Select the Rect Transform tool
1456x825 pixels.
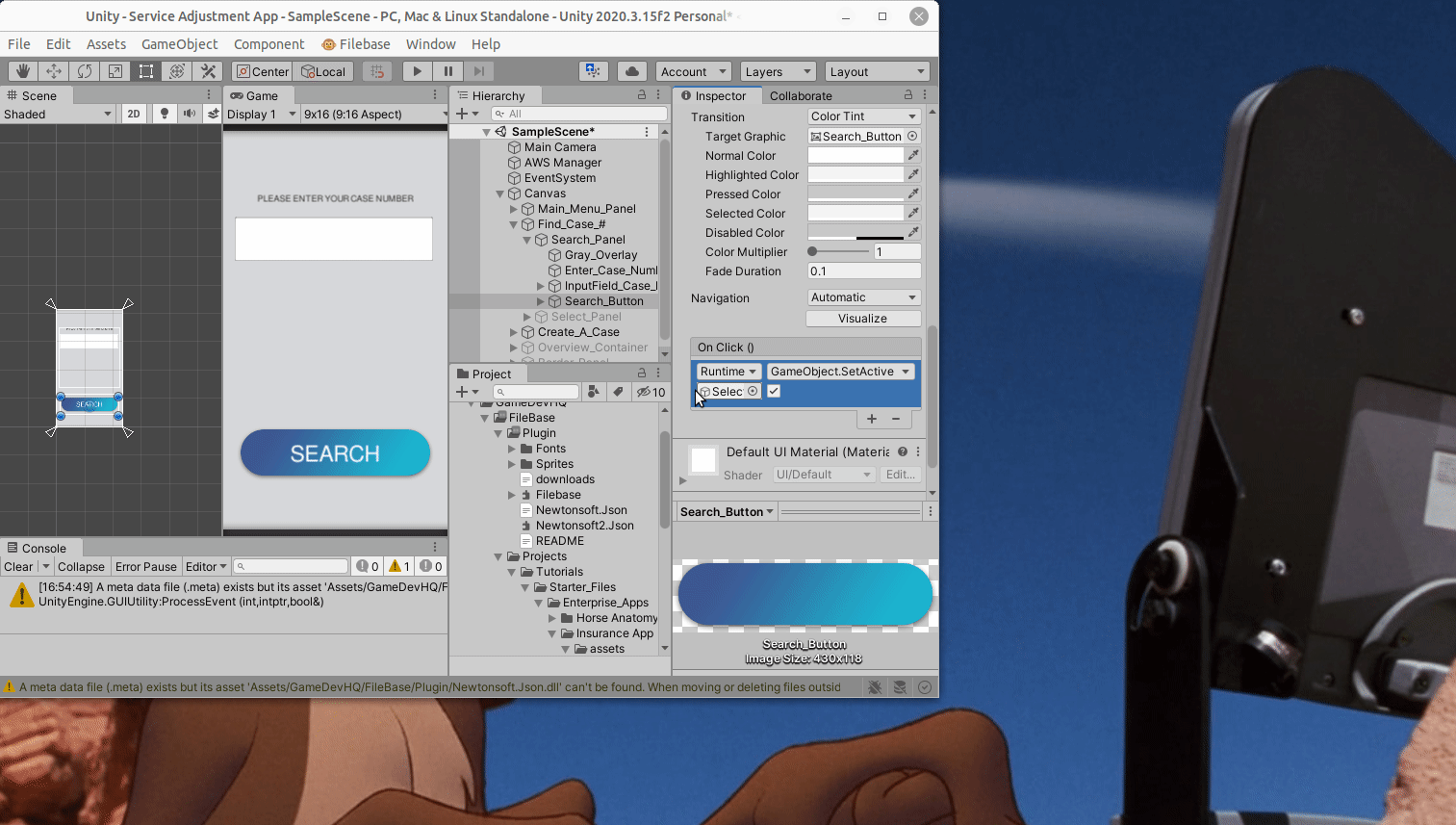coord(146,71)
